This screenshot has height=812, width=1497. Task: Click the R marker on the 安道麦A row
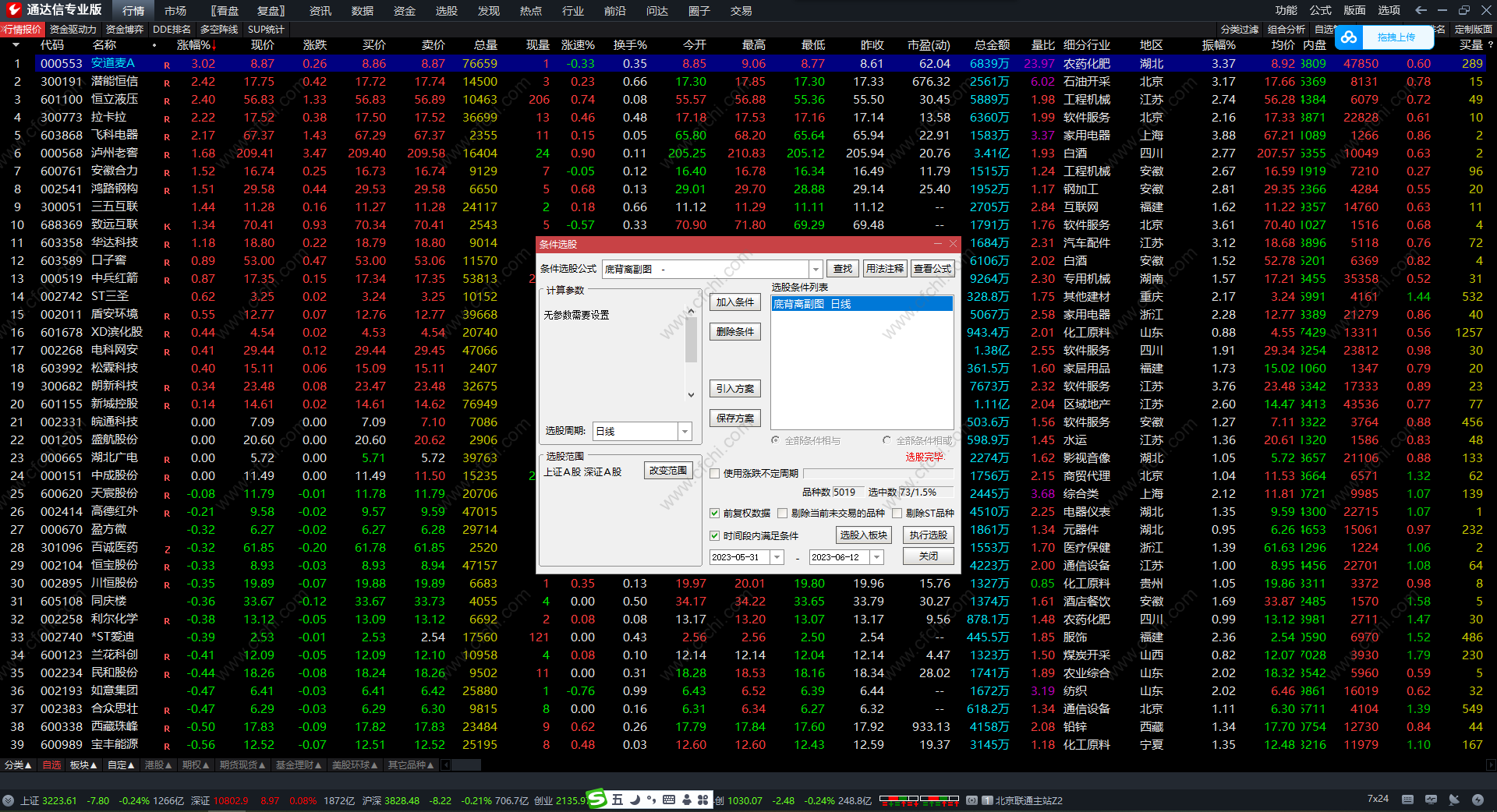(x=167, y=65)
